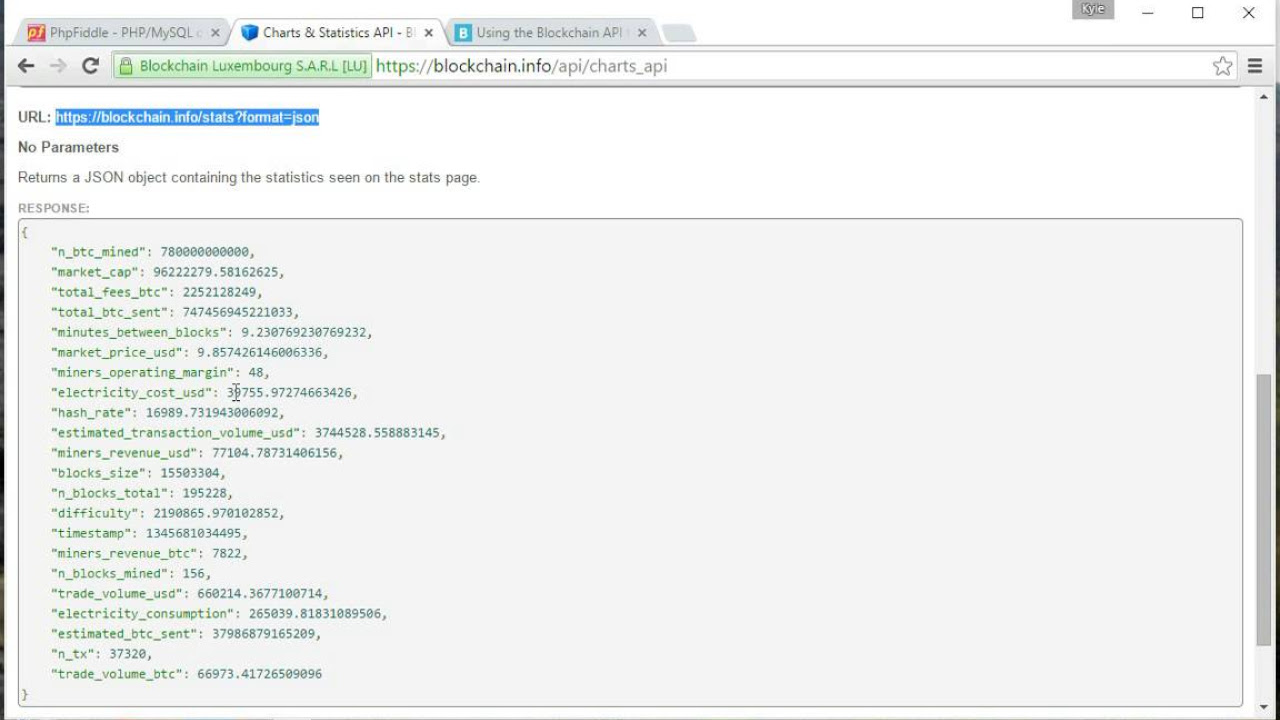
Task: Click the trade_volume_usd line
Action: pyautogui.click(x=190, y=593)
